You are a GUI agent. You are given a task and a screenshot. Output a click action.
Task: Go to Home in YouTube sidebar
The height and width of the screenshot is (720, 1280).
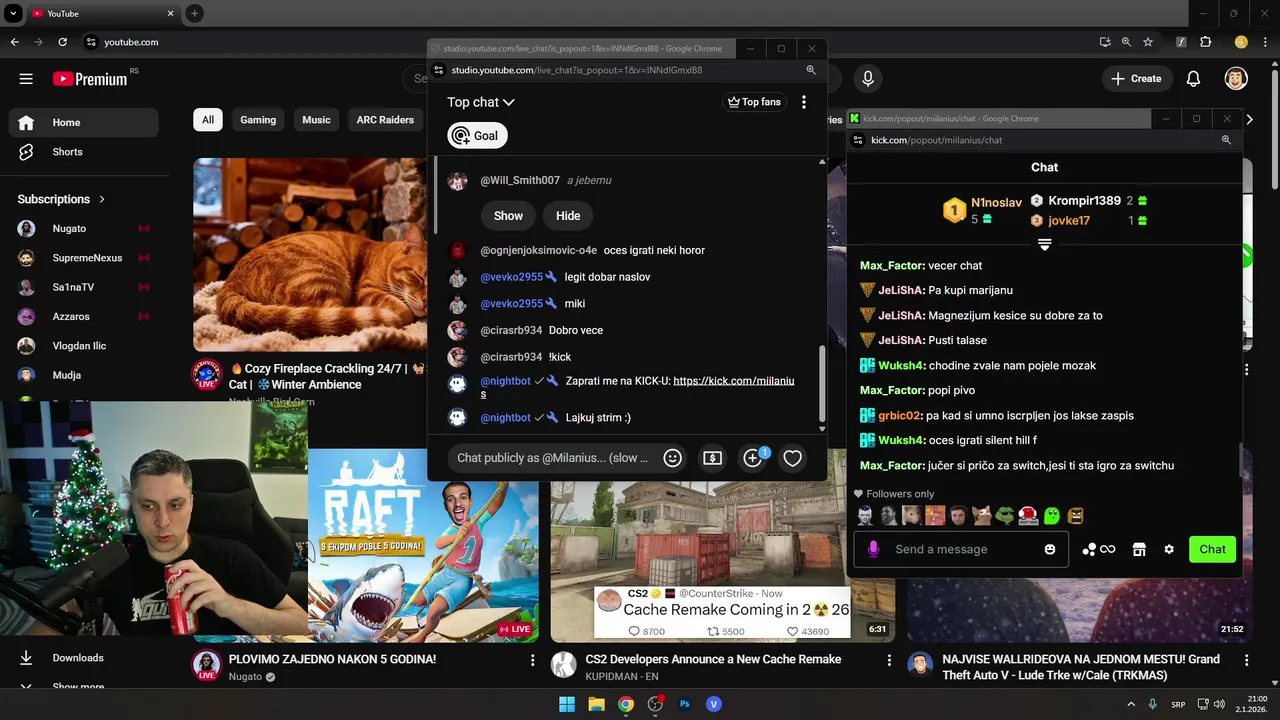coord(83,123)
